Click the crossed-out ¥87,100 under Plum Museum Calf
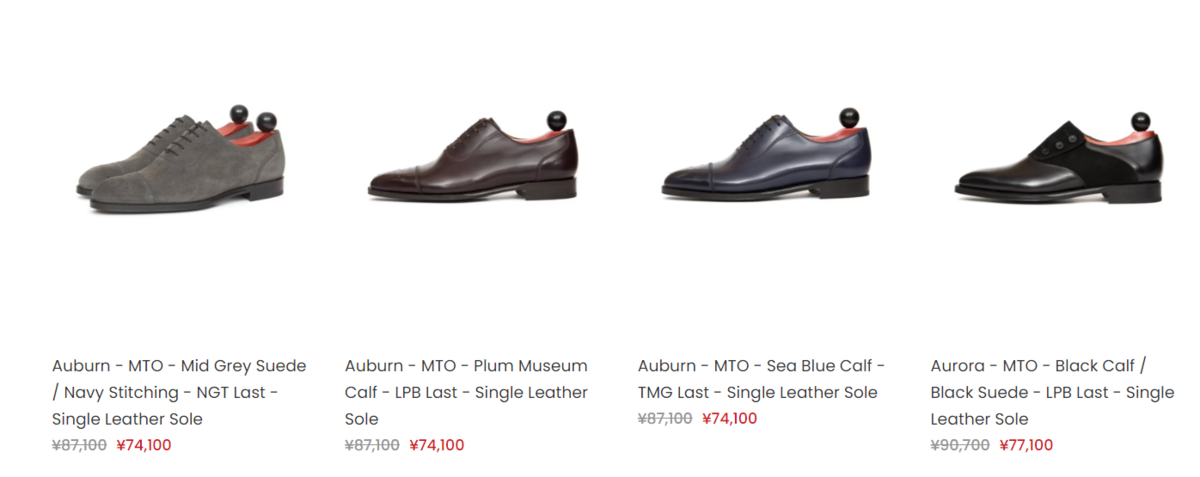 coord(373,445)
